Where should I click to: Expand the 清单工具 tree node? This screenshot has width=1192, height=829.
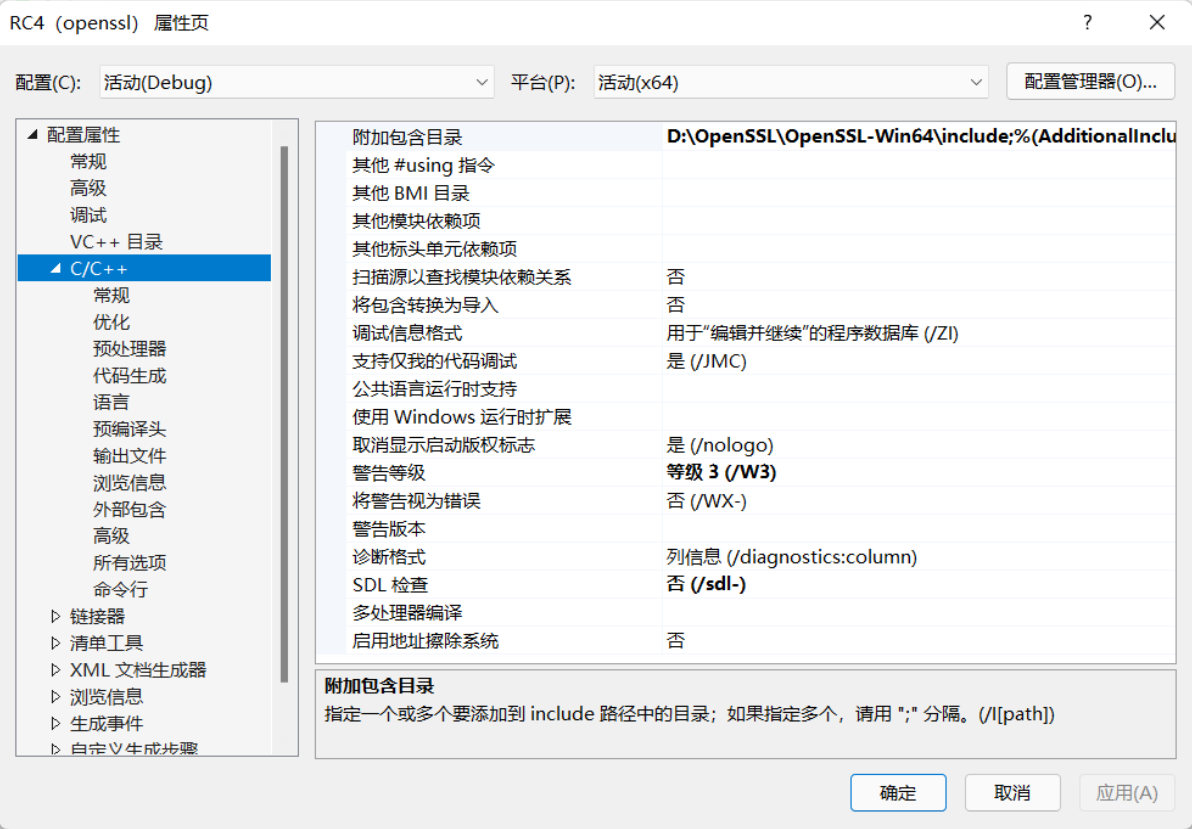coord(56,643)
